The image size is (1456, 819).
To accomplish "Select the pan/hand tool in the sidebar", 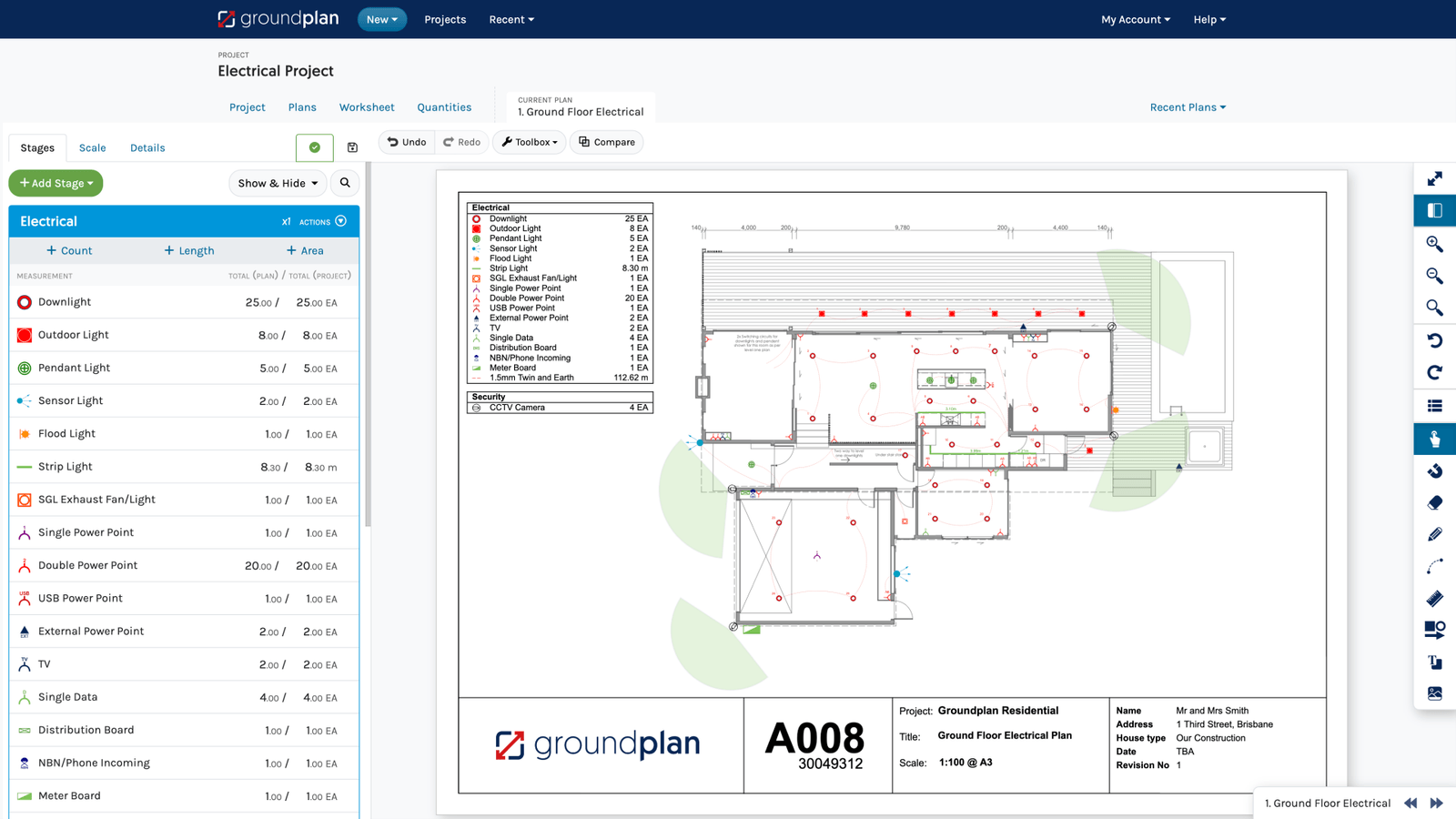I will click(x=1435, y=438).
